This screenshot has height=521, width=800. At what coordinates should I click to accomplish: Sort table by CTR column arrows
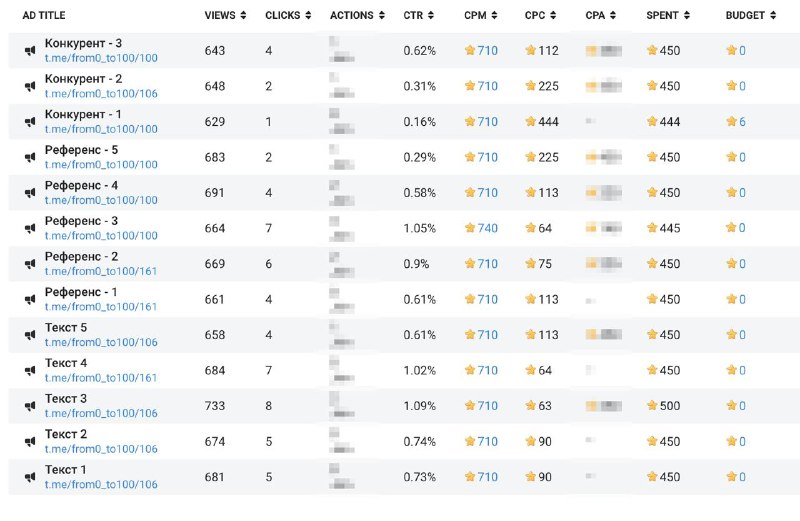click(431, 15)
